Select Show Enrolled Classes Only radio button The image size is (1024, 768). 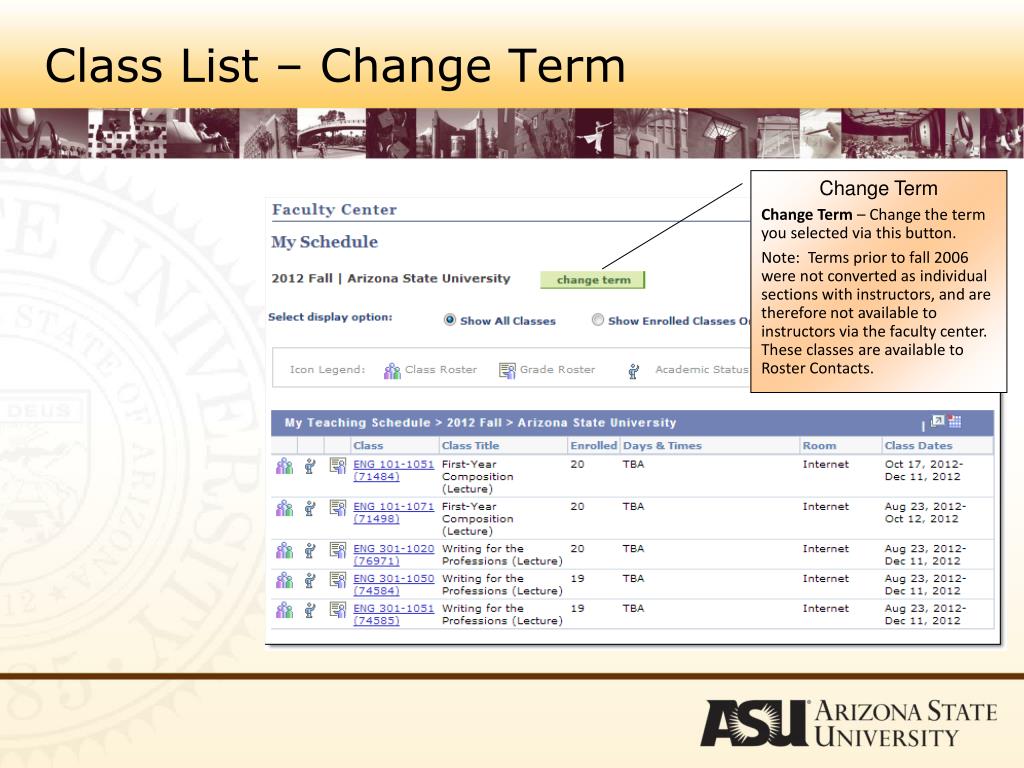pos(598,320)
